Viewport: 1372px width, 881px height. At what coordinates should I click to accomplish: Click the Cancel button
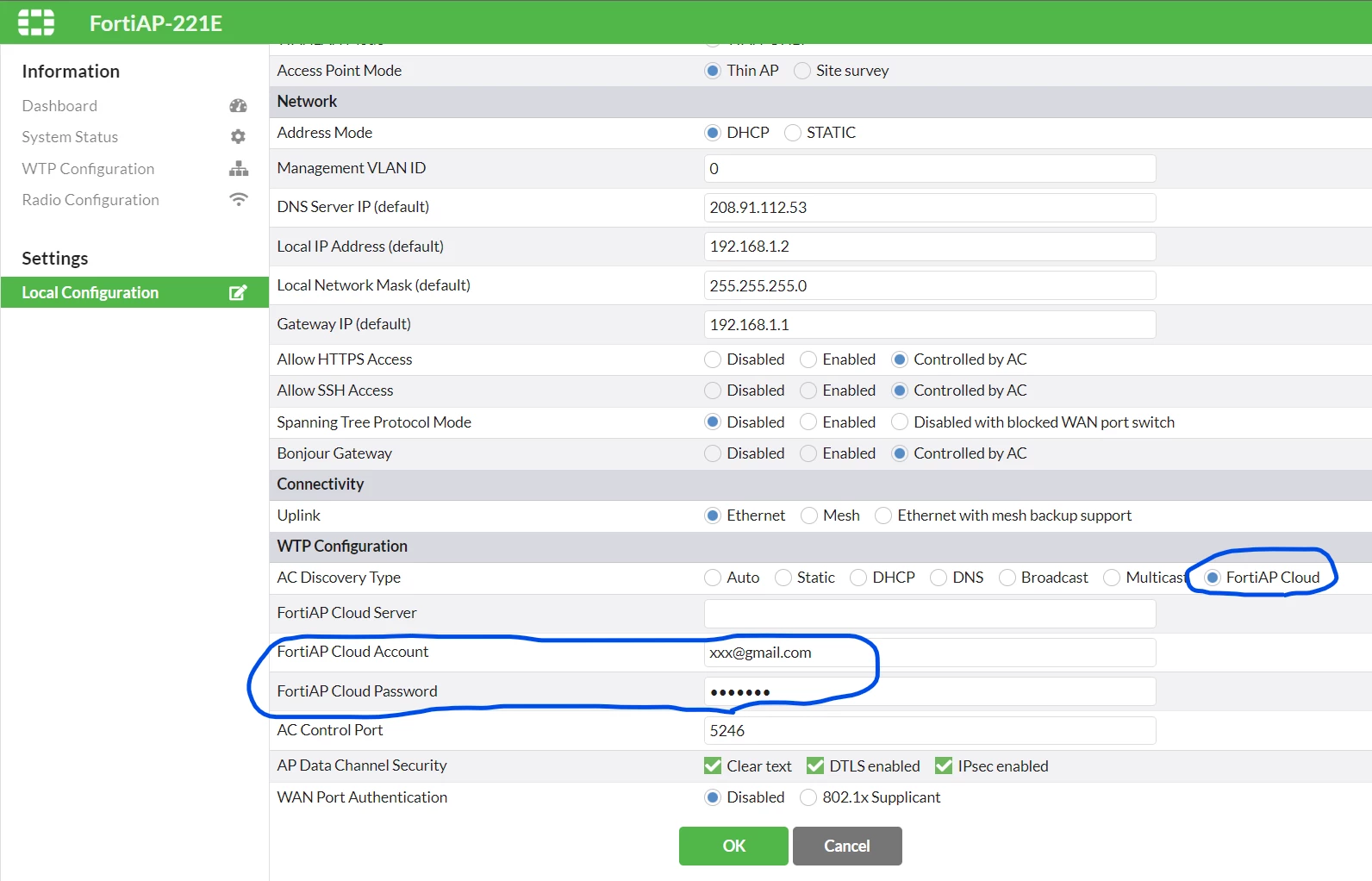pos(847,846)
